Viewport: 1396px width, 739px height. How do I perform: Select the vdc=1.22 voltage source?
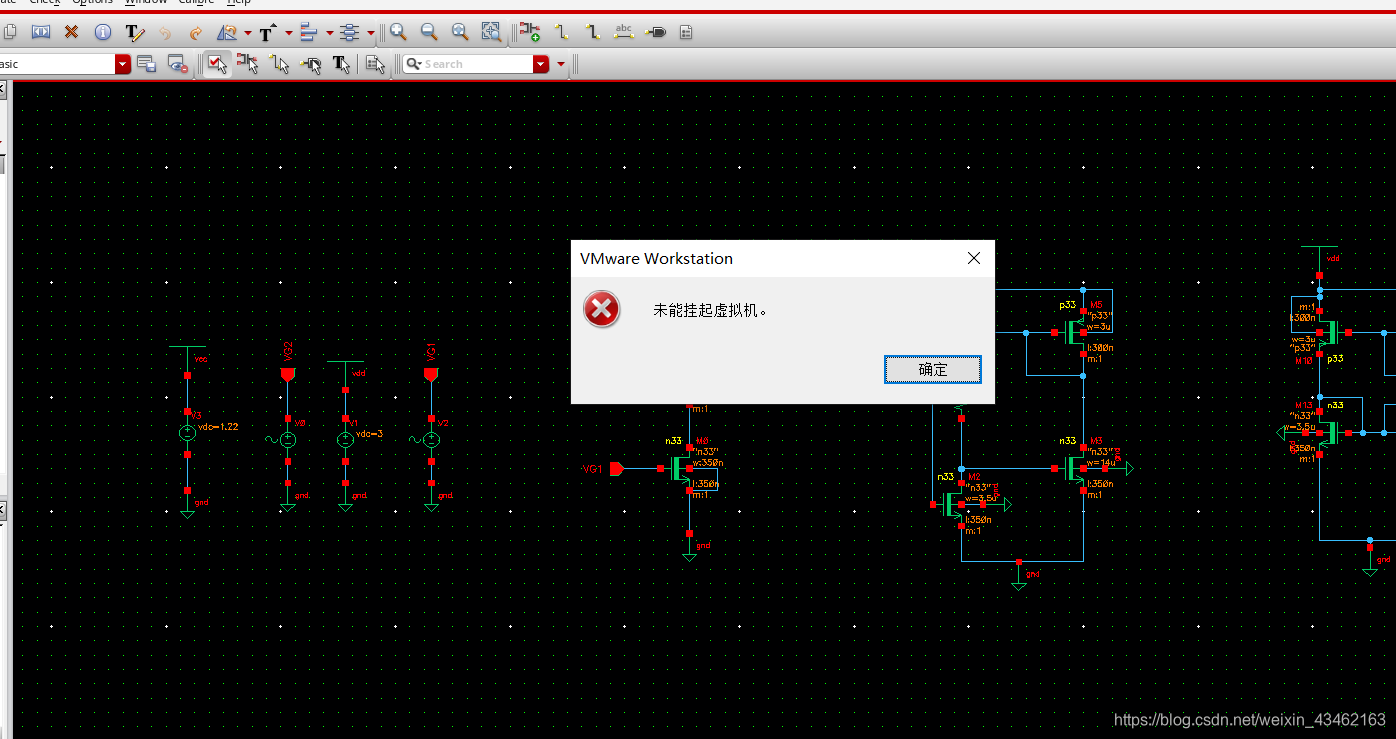point(187,433)
